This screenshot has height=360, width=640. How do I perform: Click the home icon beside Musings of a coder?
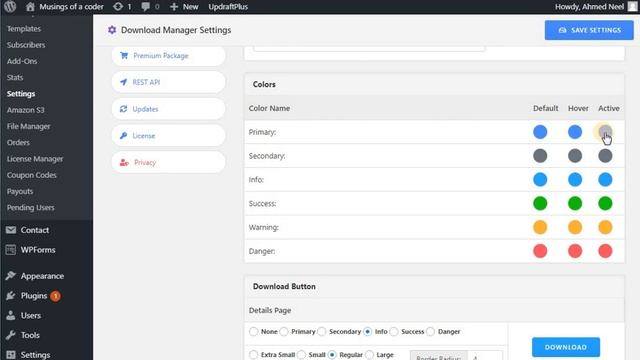[x=30, y=7]
